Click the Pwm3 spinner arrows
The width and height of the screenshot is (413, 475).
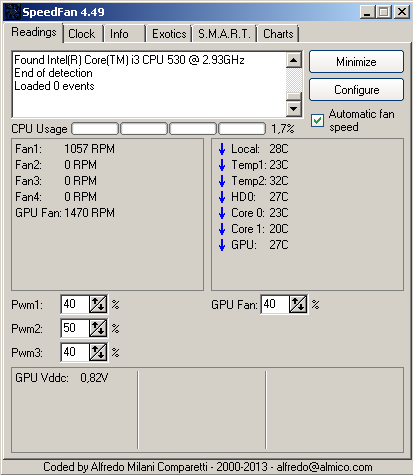tap(98, 352)
